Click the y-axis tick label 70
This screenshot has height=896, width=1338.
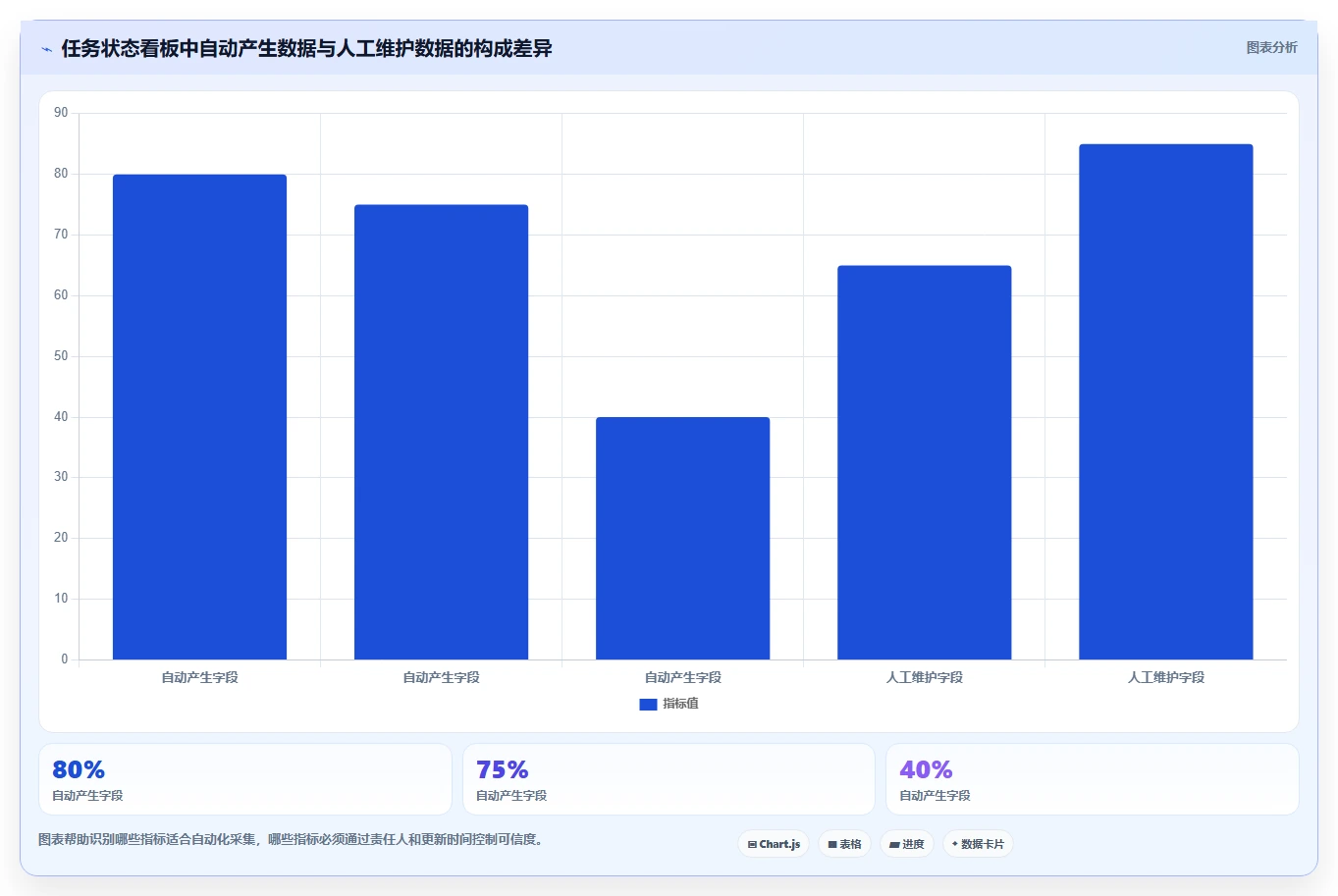click(61, 235)
